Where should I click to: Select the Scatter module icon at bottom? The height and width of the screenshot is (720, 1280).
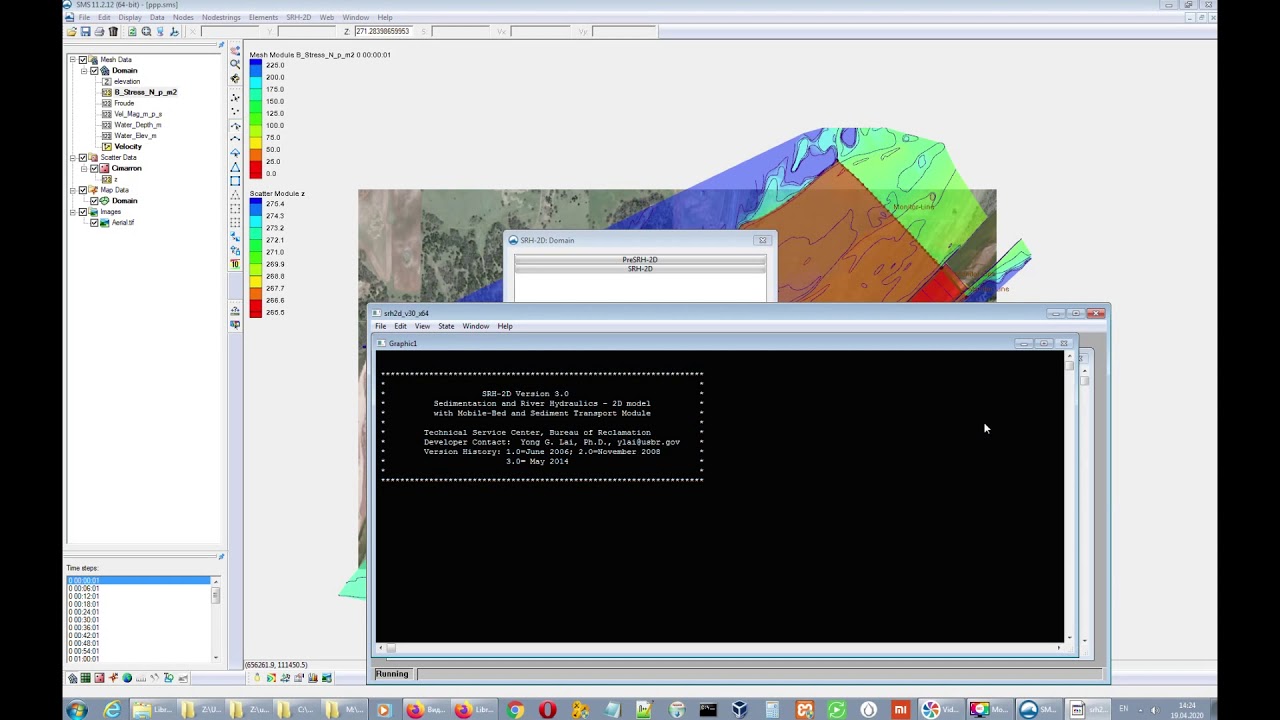pos(99,678)
